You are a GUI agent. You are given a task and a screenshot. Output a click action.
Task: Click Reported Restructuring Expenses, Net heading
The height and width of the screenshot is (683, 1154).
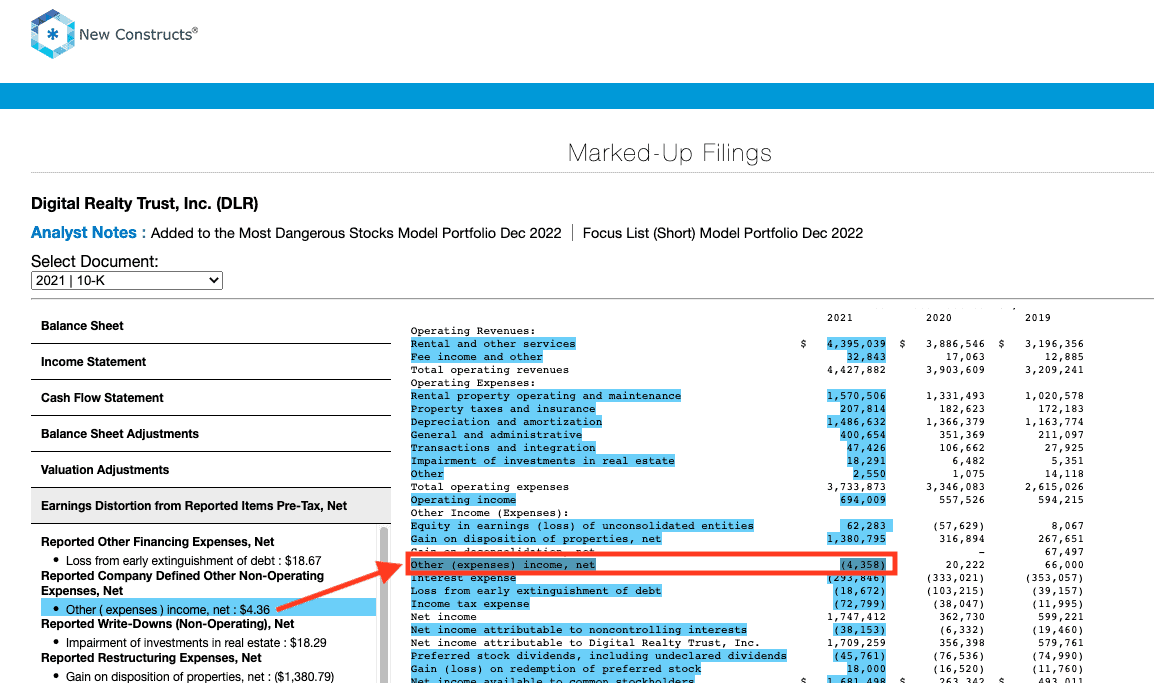pos(152,658)
